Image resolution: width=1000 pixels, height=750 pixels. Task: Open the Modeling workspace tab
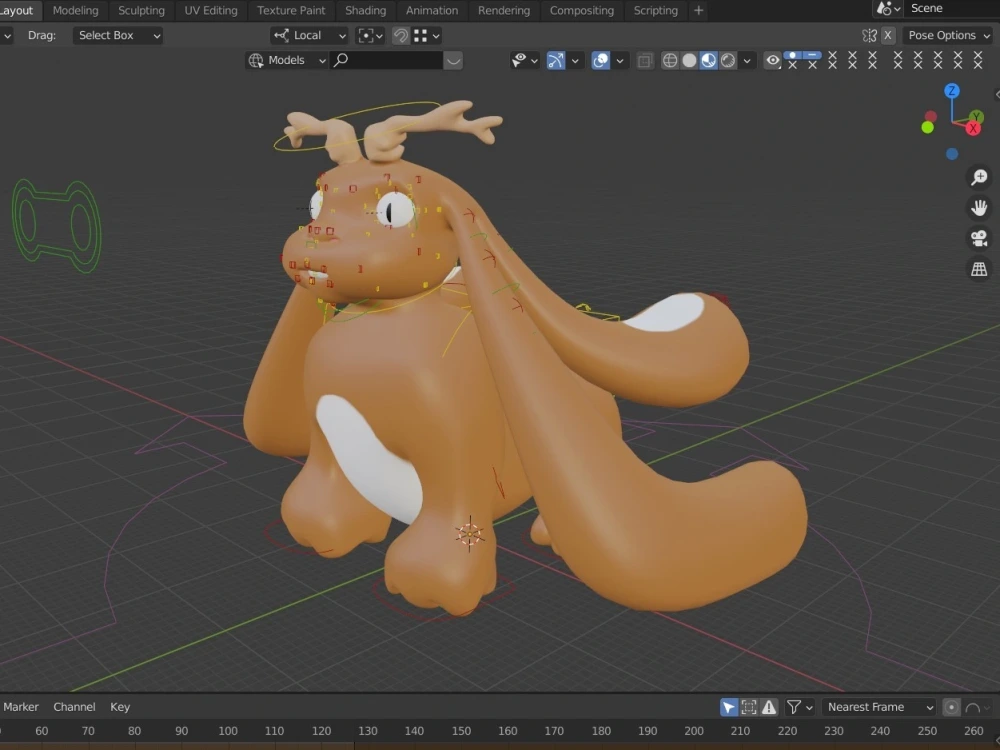tap(75, 10)
